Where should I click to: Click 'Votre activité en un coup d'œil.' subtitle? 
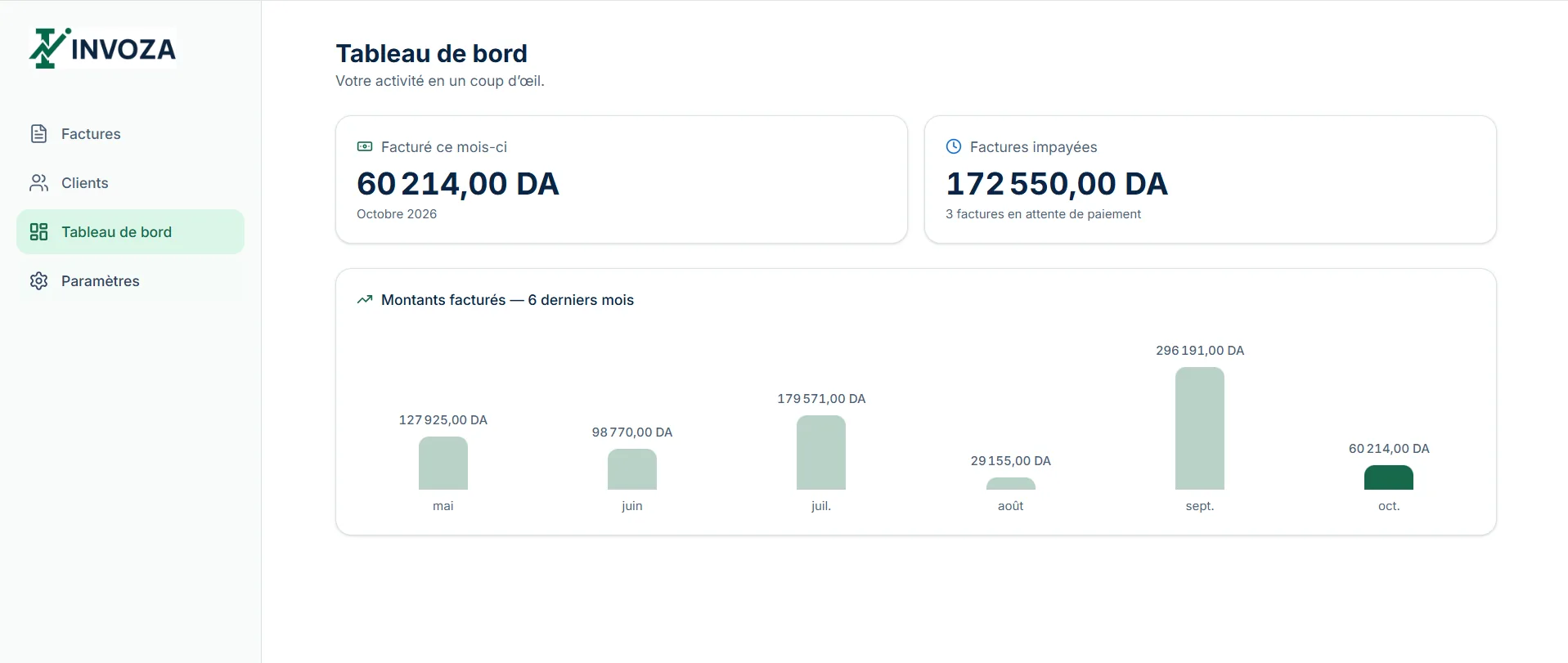pos(440,81)
